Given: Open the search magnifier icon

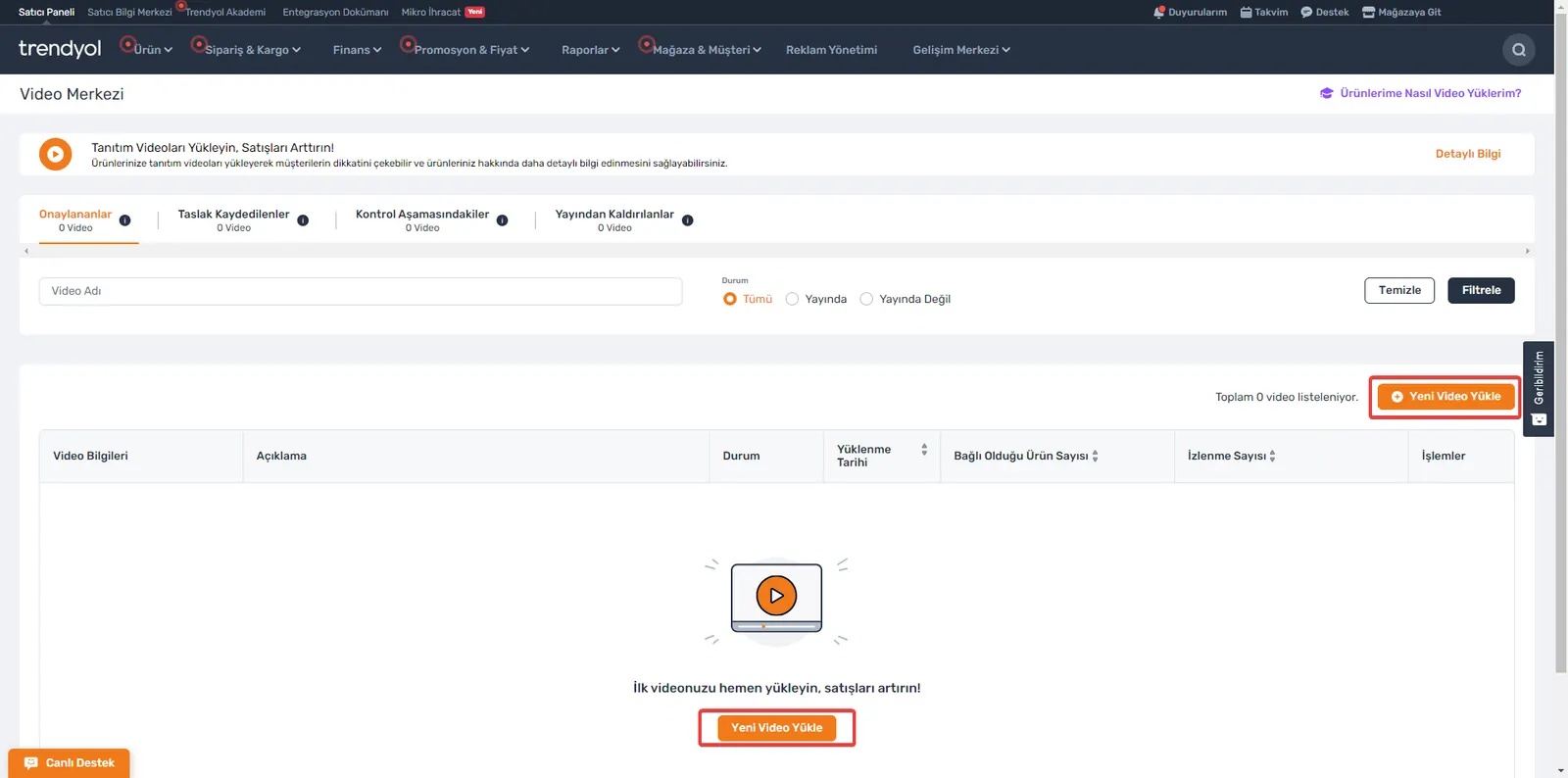Looking at the screenshot, I should (x=1519, y=50).
